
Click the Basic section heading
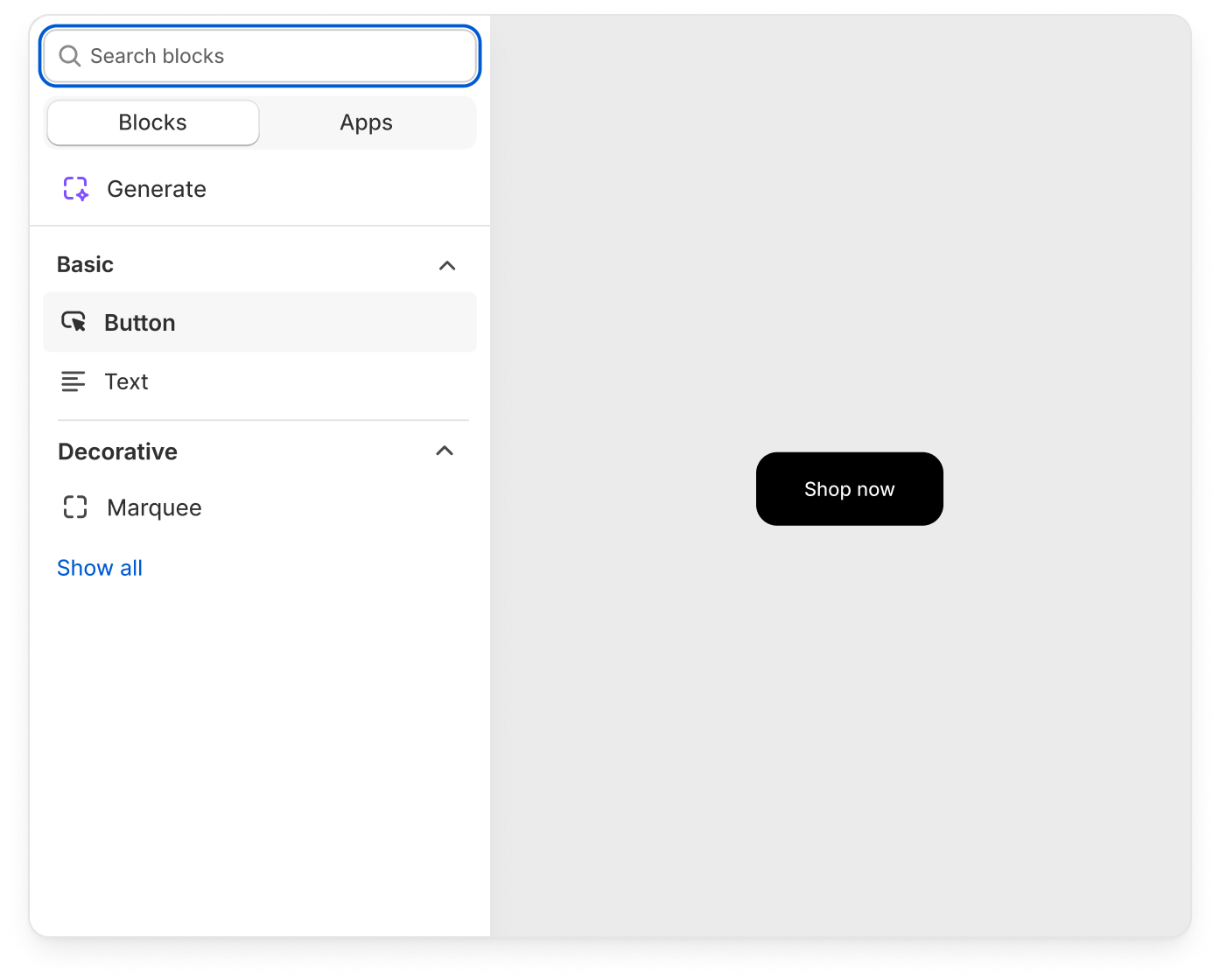86,264
